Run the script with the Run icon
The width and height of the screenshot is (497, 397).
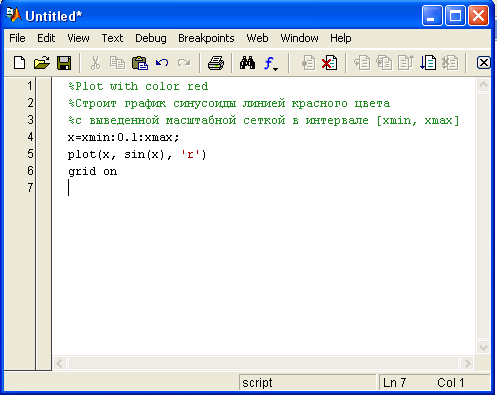point(428,63)
